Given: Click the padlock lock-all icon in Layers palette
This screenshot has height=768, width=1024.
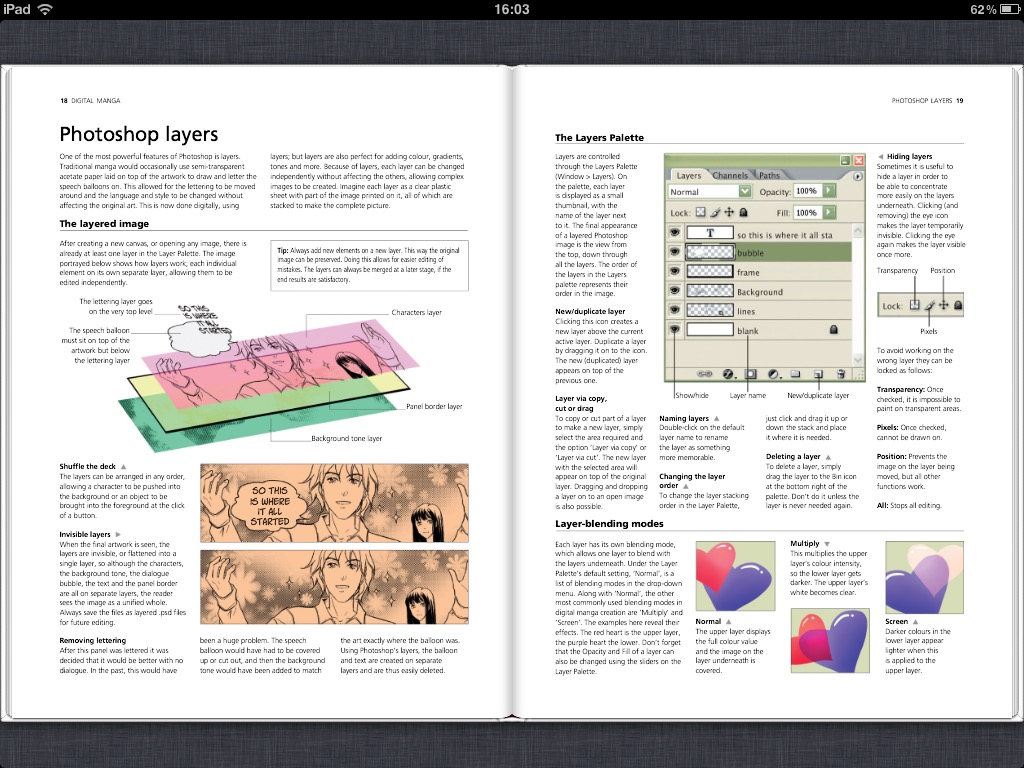Looking at the screenshot, I should [x=743, y=212].
